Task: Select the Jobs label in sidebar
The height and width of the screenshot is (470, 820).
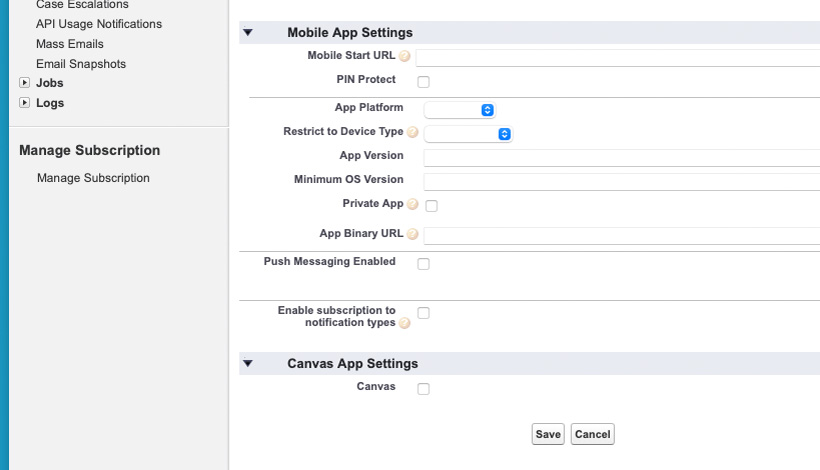Action: coord(50,83)
